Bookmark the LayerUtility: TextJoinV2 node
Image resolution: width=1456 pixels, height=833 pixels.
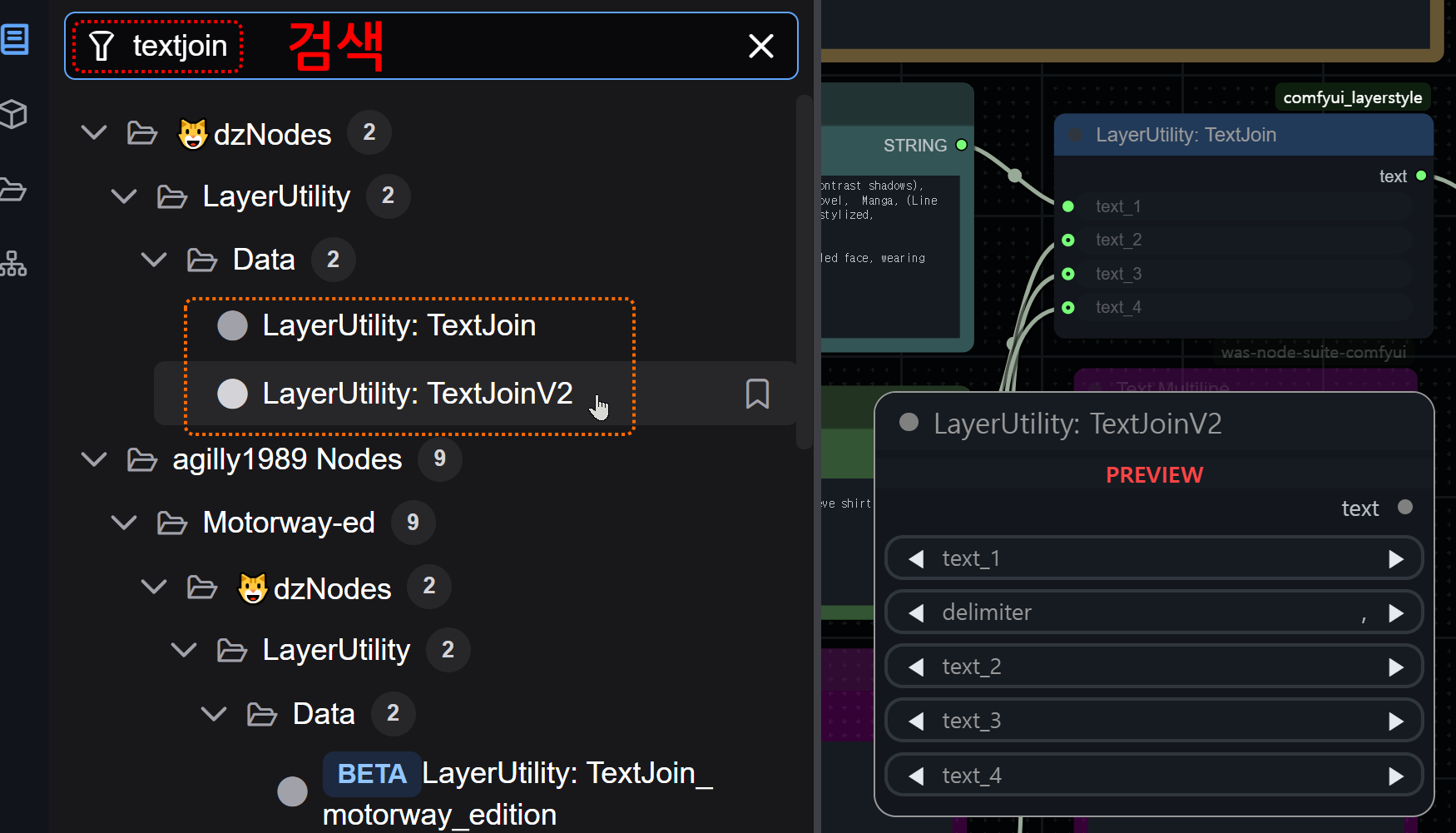pyautogui.click(x=757, y=394)
